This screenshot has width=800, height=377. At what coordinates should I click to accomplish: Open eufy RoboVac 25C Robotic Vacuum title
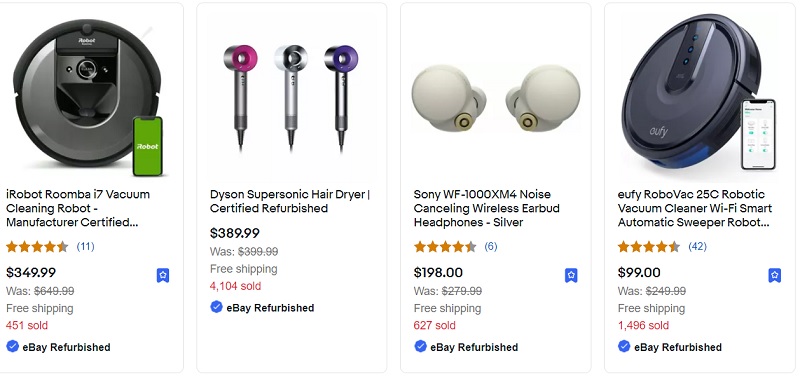click(x=695, y=208)
